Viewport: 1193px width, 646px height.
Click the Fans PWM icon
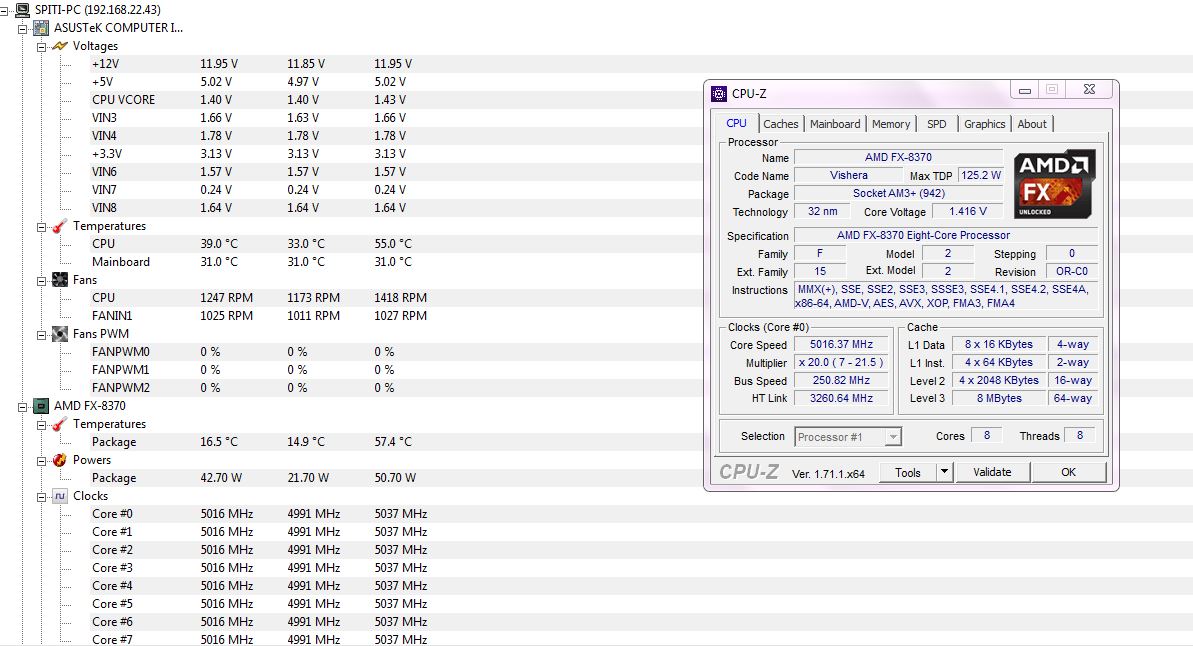(60, 334)
